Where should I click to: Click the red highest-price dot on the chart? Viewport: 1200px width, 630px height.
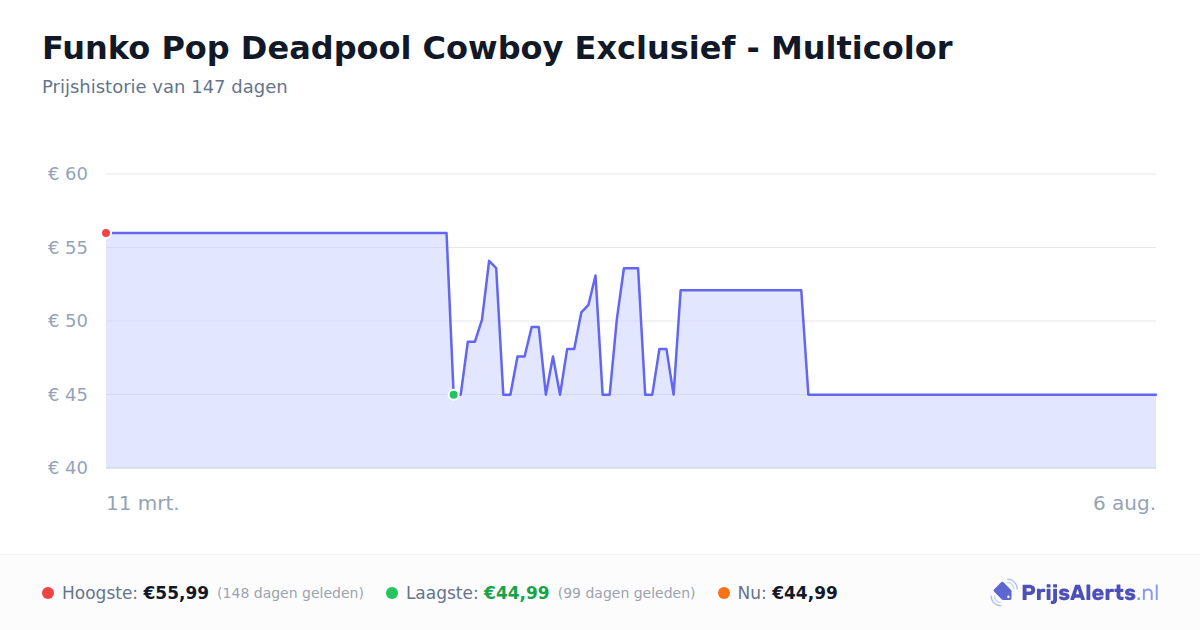pyautogui.click(x=106, y=233)
